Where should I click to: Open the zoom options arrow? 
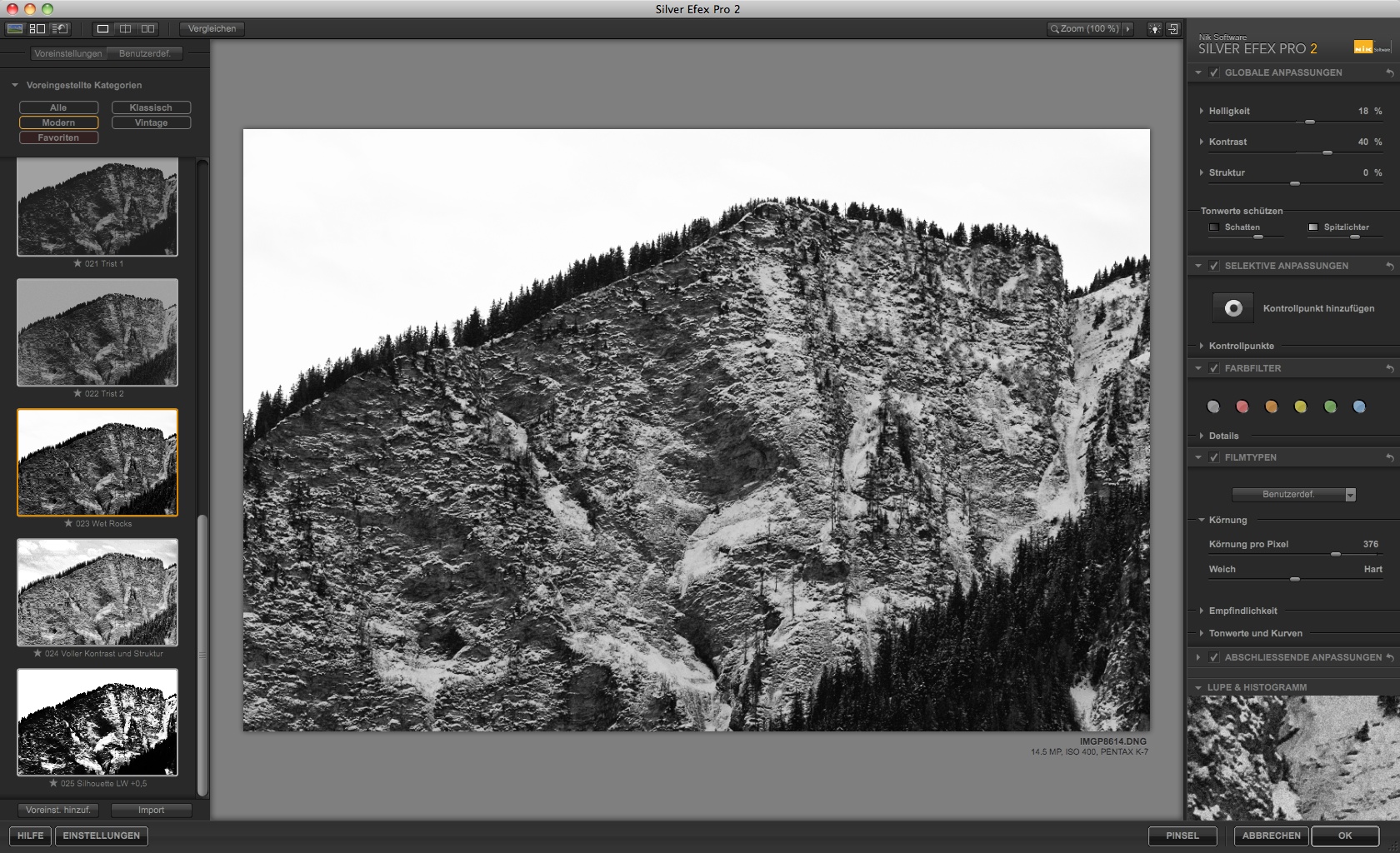pos(1128,28)
